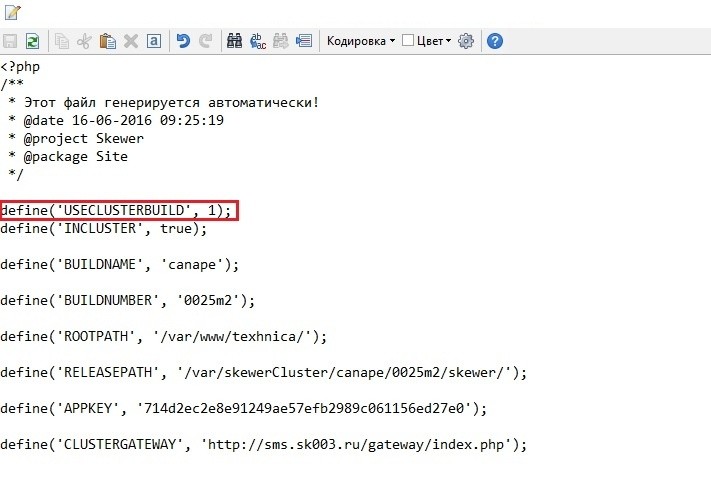The width and height of the screenshot is (711, 498).
Task: Cut selection with the scissors icon
Action: point(85,41)
